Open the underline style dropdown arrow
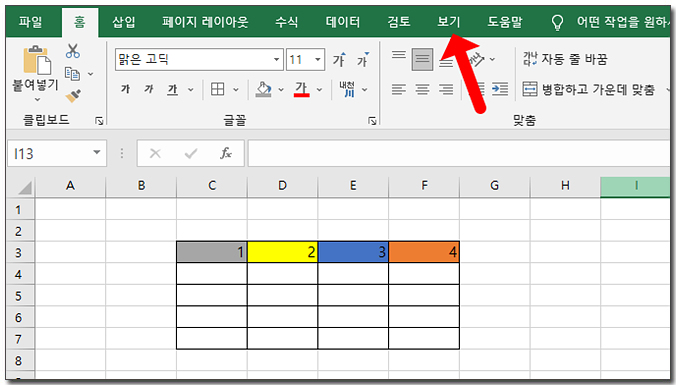The width and height of the screenshot is (676, 385). click(x=191, y=90)
